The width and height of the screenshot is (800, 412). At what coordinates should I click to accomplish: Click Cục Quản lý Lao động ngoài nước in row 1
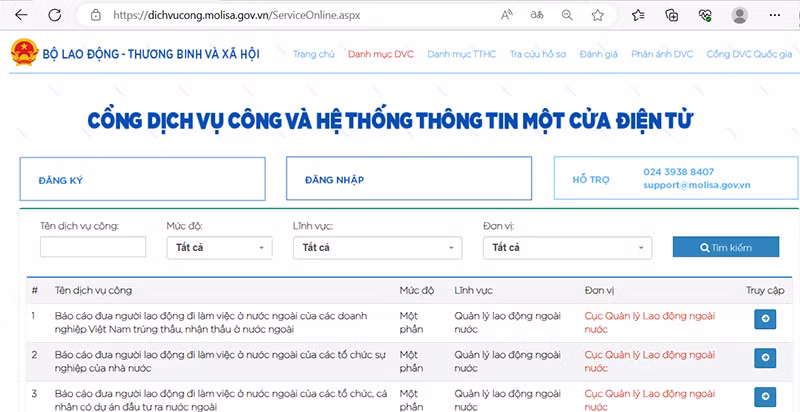[x=649, y=322]
